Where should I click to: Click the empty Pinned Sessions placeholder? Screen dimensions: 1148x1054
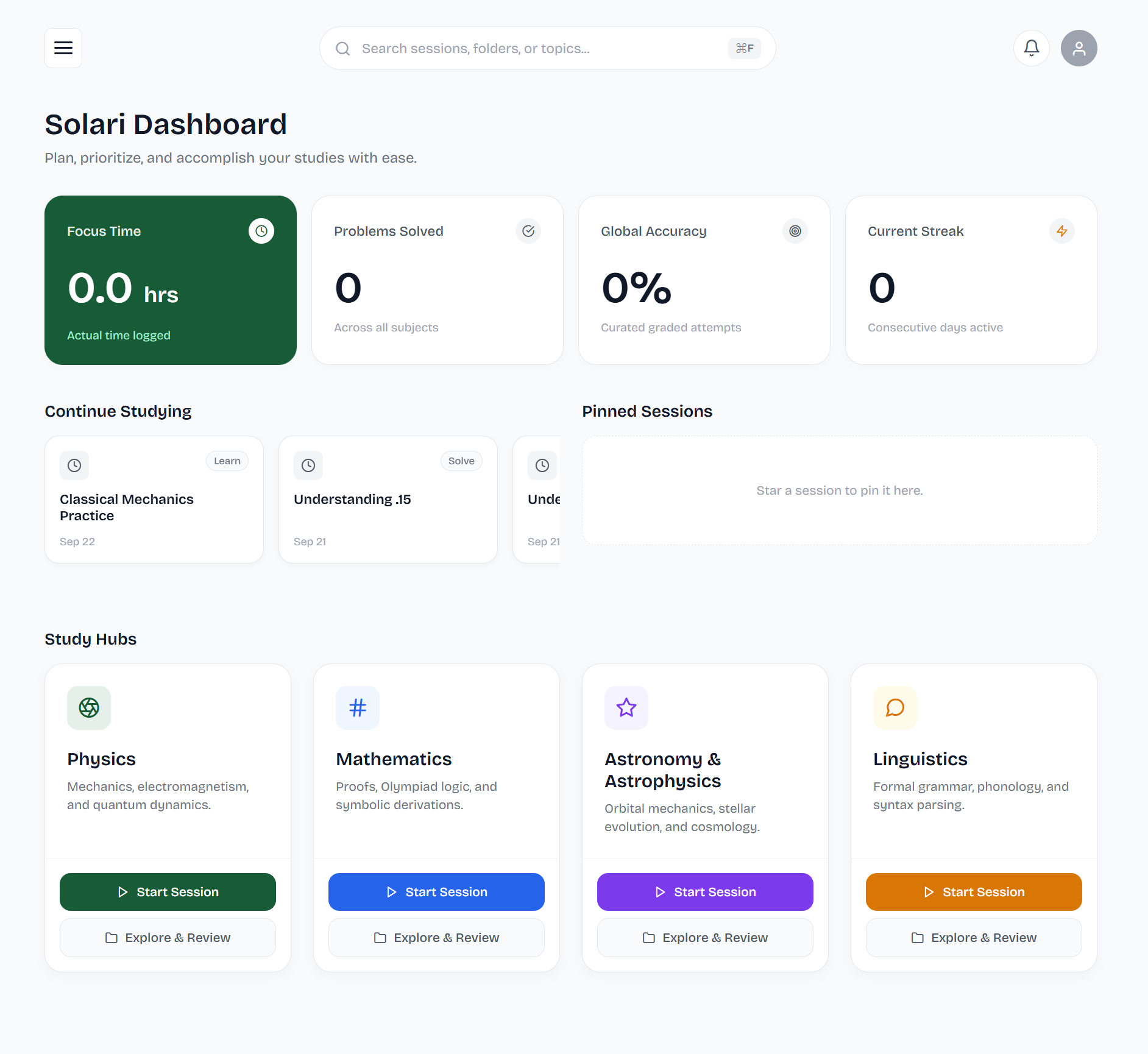coord(840,490)
